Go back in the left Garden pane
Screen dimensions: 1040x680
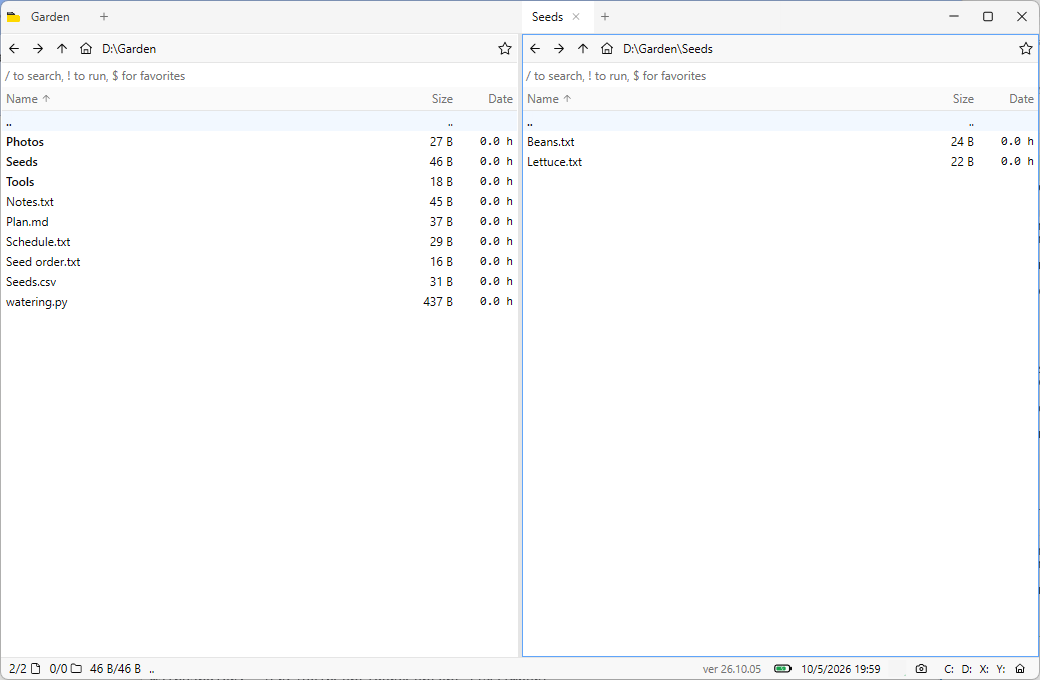click(x=14, y=48)
